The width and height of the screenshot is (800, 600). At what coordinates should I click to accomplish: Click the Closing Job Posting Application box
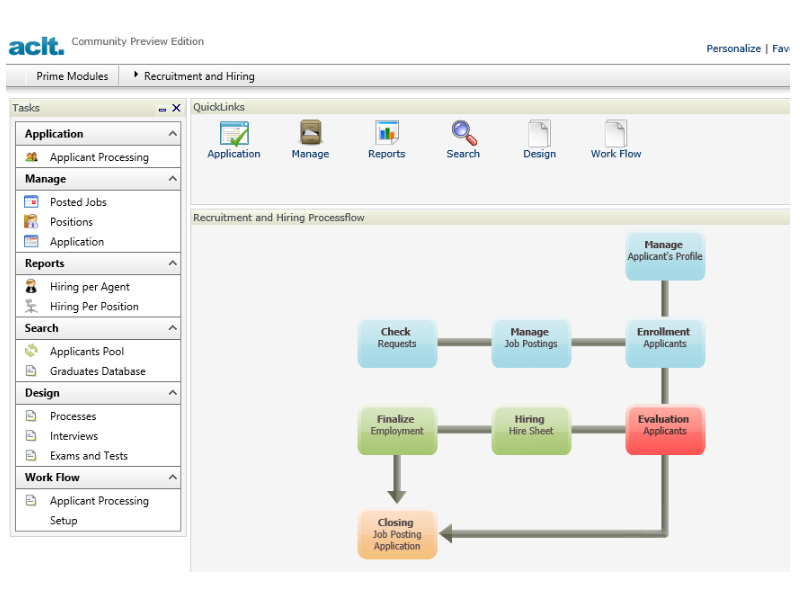(397, 534)
